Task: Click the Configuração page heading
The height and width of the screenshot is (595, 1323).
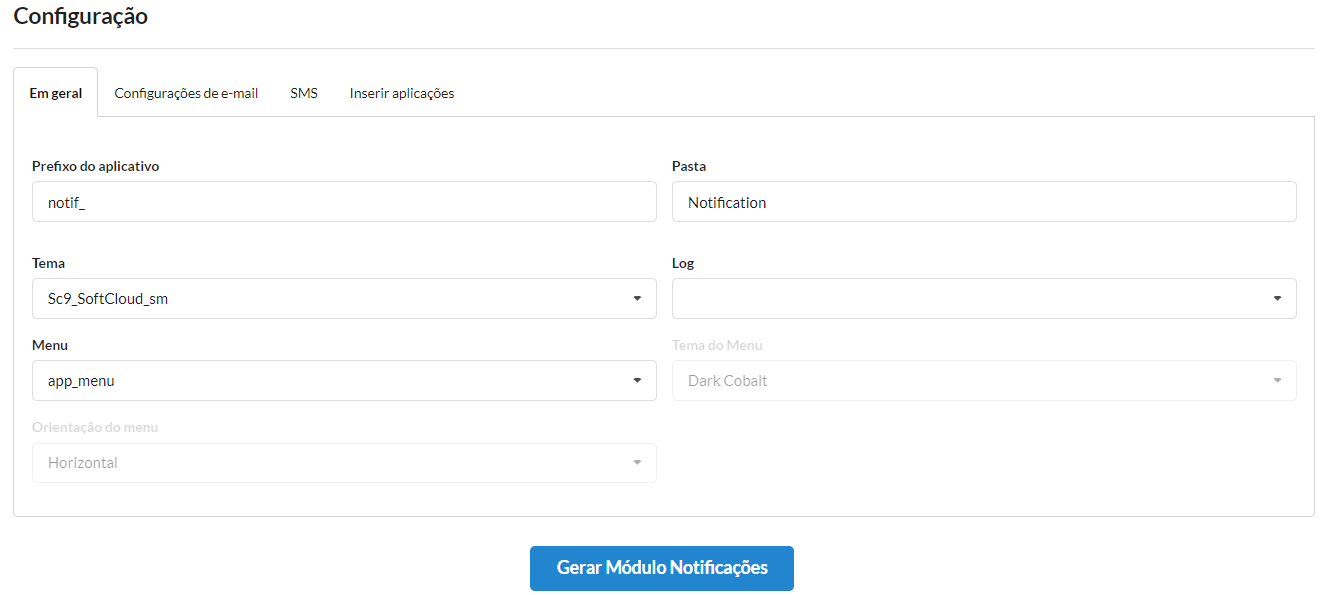Action: click(x=81, y=17)
